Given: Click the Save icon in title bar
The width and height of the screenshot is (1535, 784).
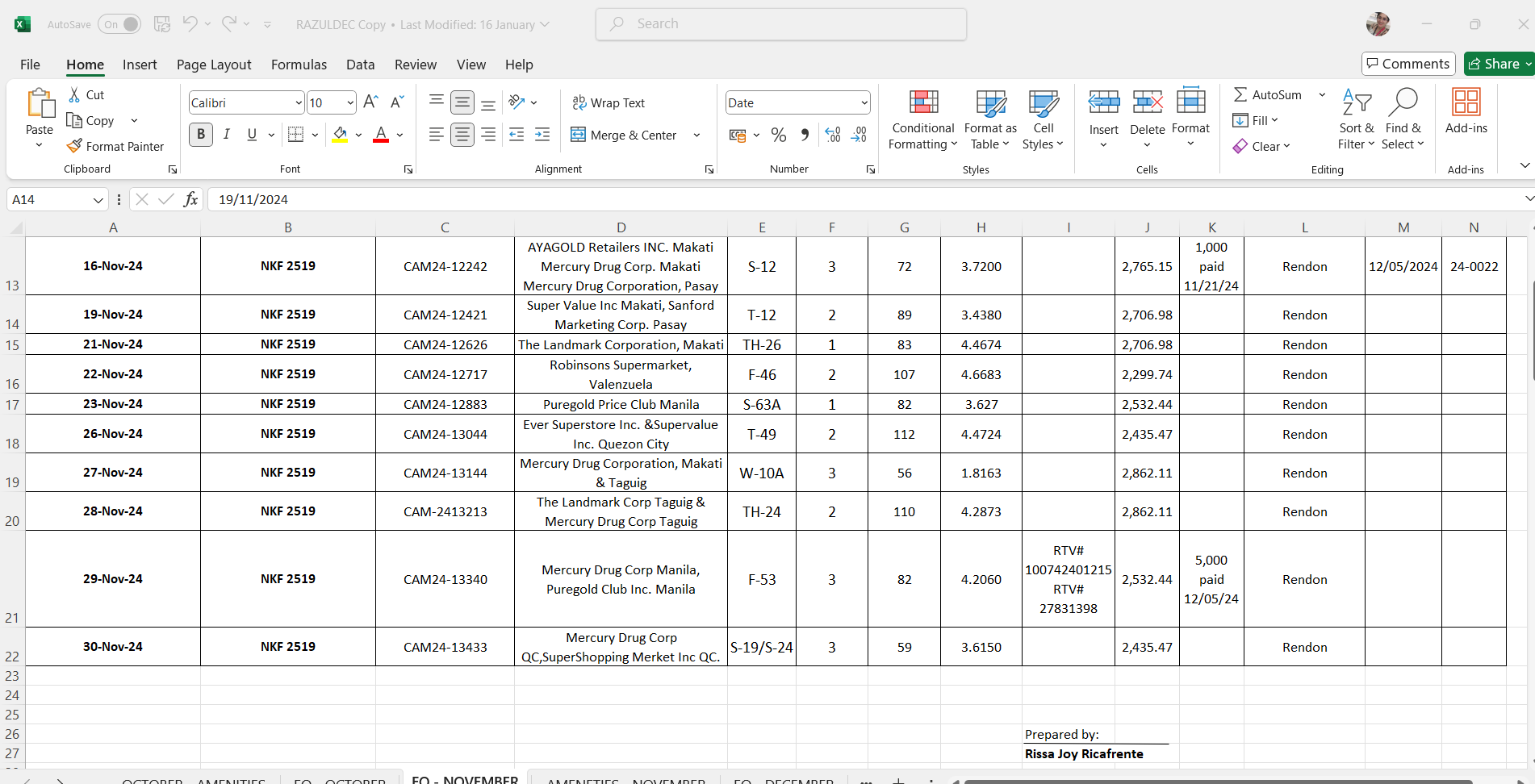Looking at the screenshot, I should tap(162, 24).
